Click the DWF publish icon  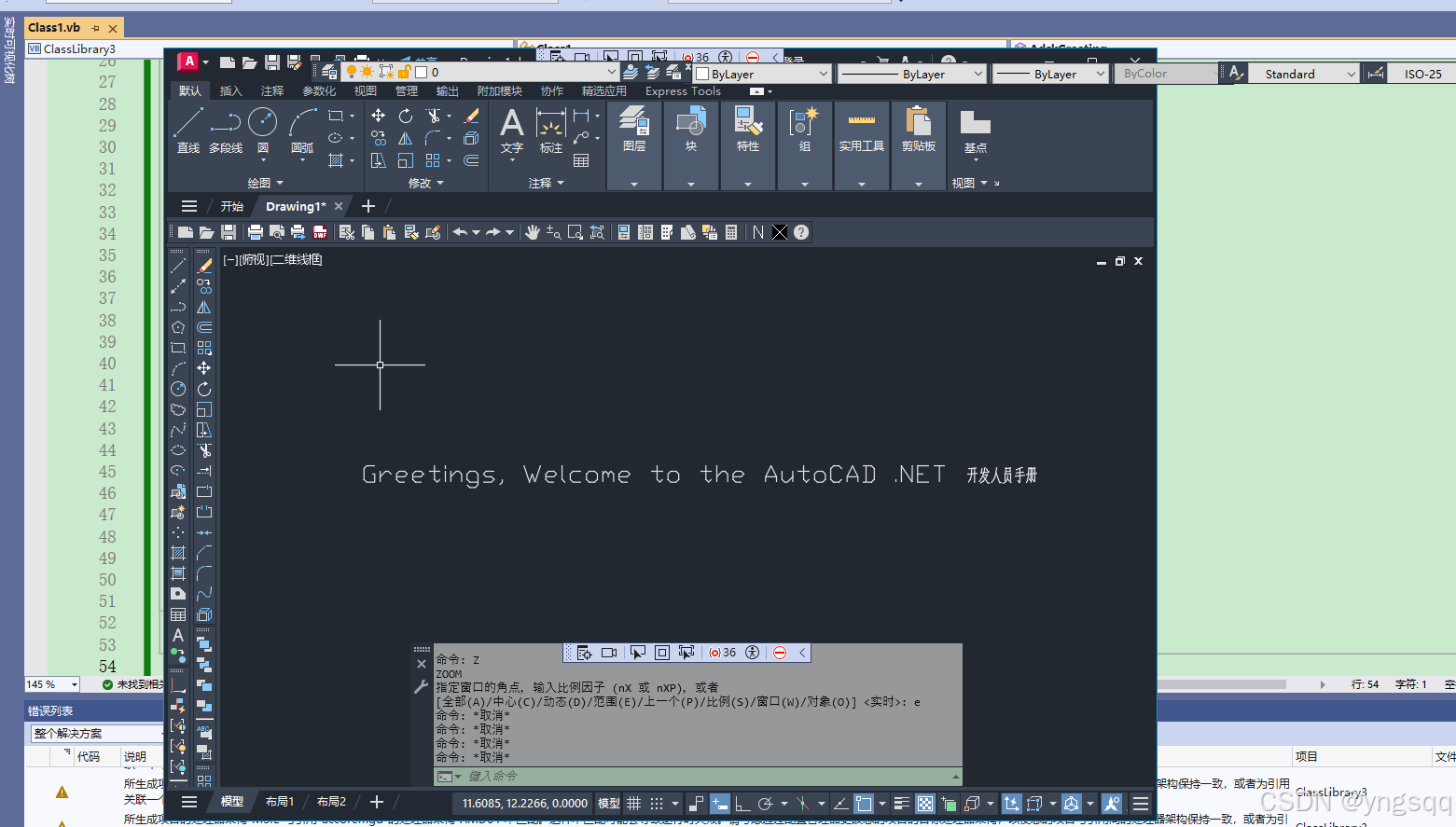(320, 232)
